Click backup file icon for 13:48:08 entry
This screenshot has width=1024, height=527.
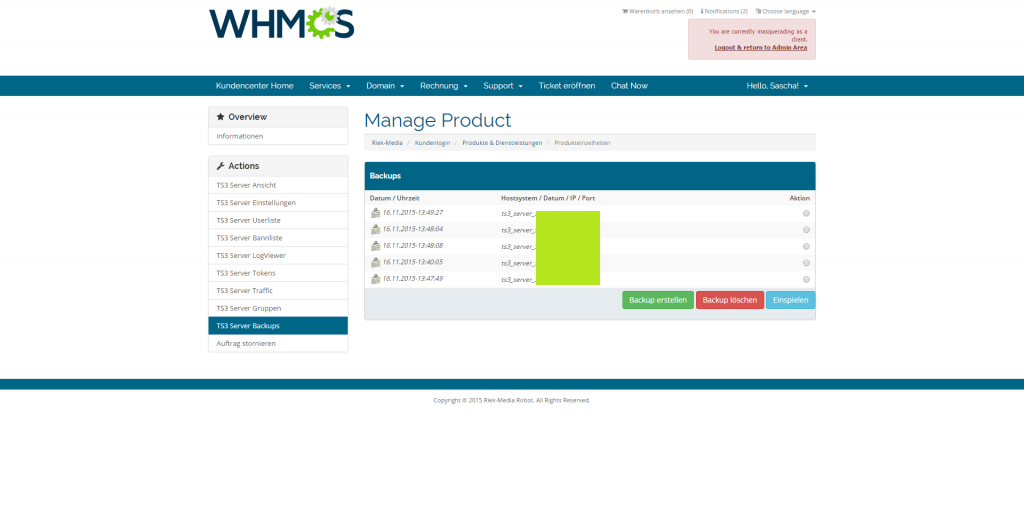click(375, 246)
